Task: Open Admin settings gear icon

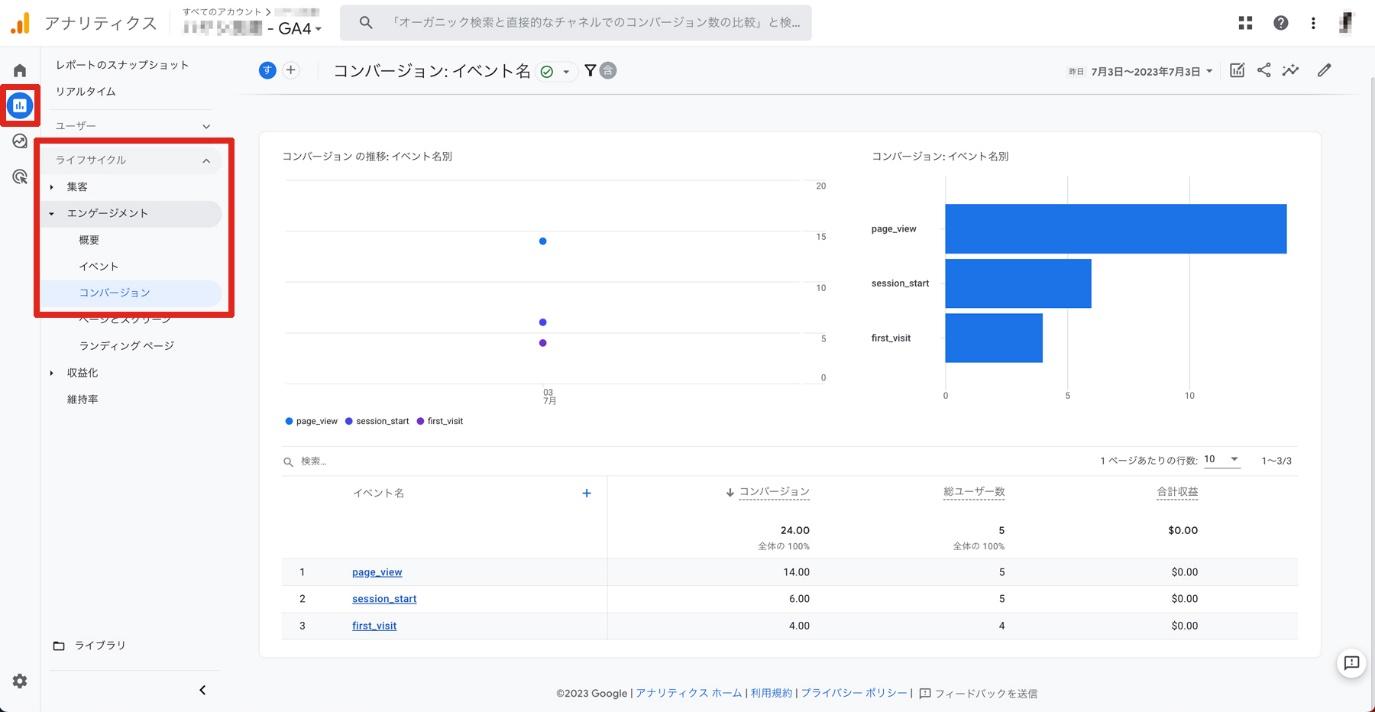Action: click(19, 681)
